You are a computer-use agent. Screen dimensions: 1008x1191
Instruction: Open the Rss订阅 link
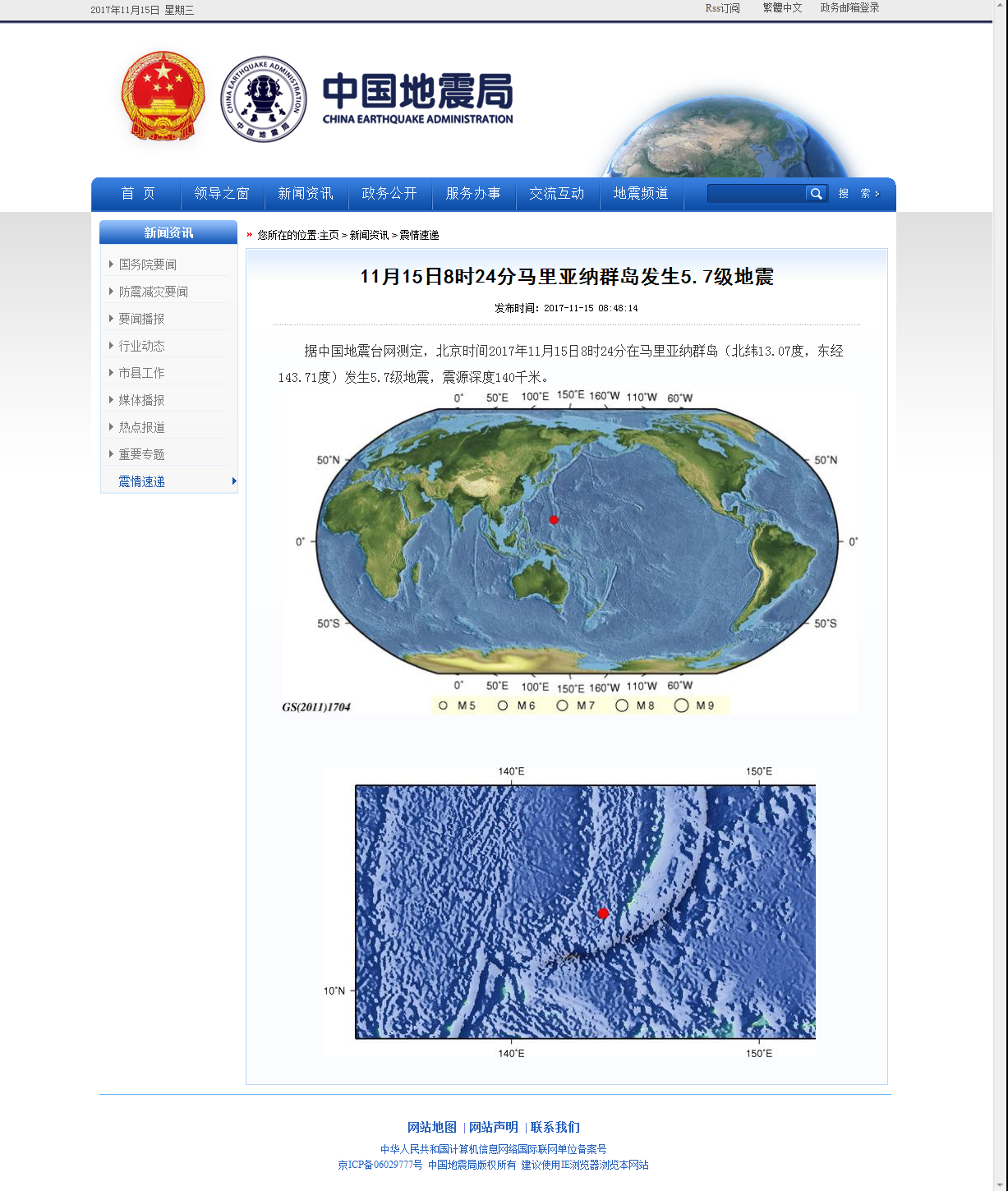(x=722, y=8)
